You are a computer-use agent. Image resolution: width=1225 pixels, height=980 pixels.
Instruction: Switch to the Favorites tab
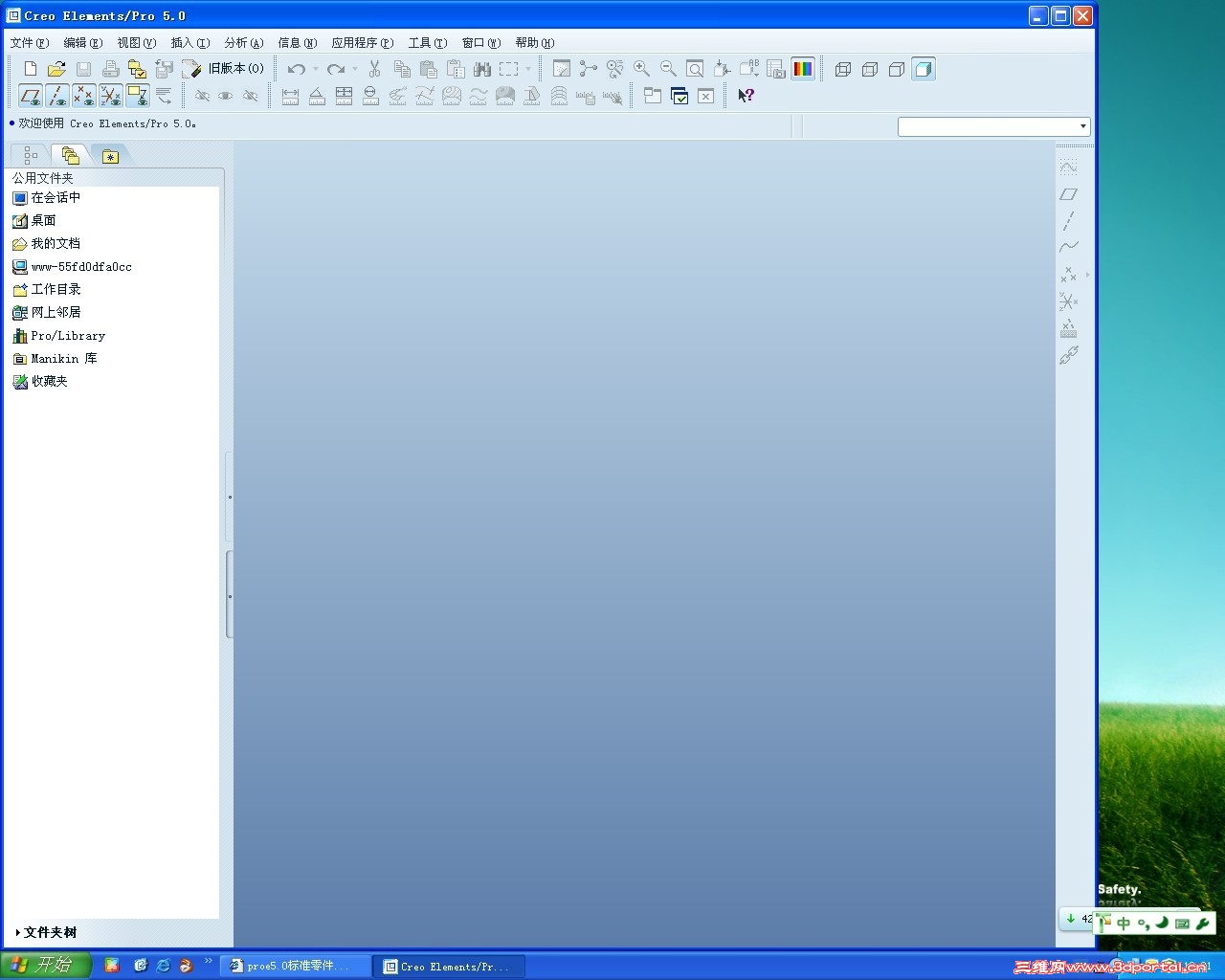click(x=111, y=155)
